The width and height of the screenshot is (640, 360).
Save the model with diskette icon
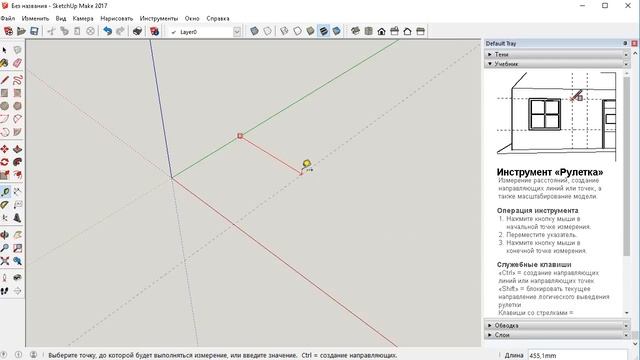pos(34,31)
